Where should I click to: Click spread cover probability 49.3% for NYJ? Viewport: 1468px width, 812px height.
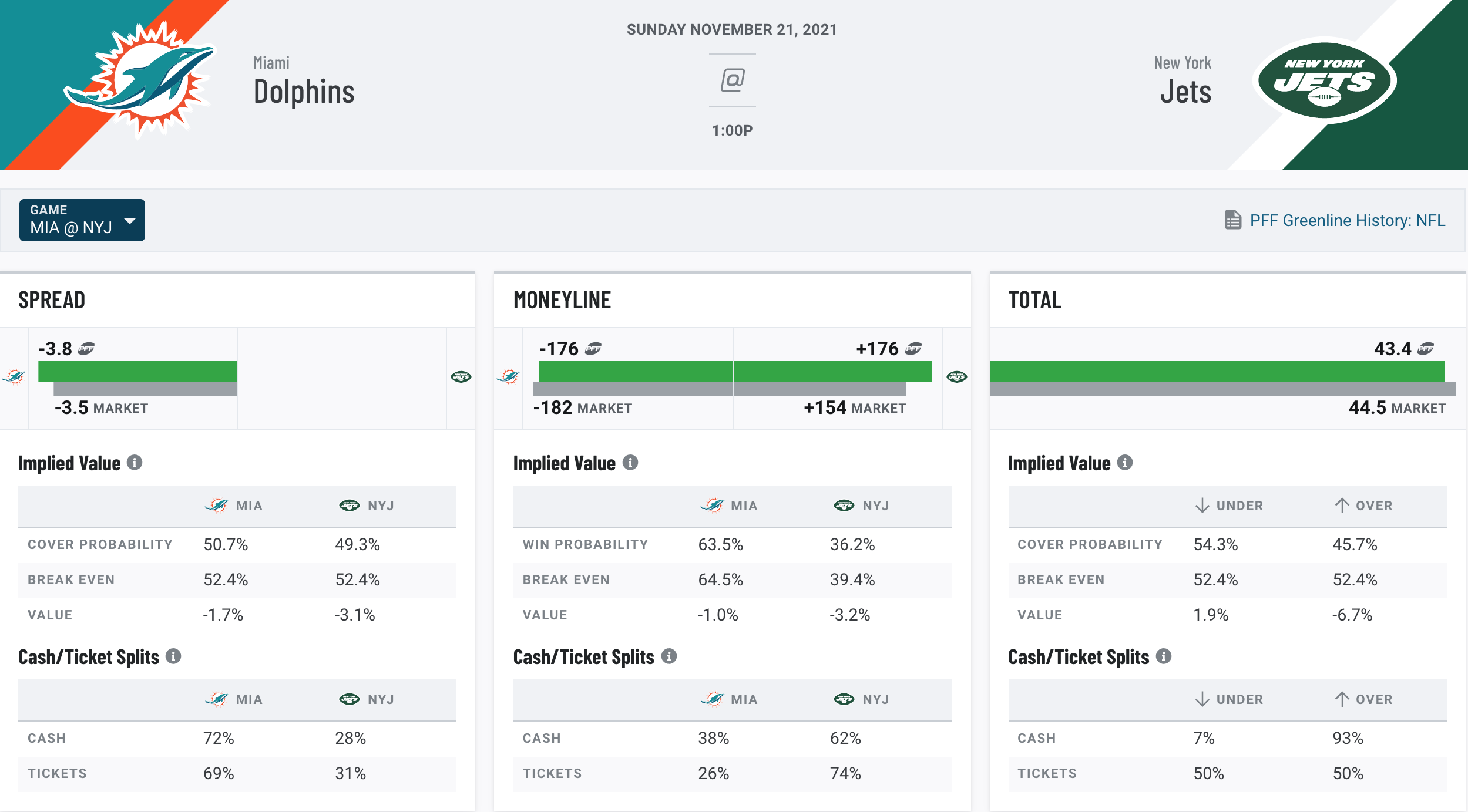pyautogui.click(x=357, y=544)
